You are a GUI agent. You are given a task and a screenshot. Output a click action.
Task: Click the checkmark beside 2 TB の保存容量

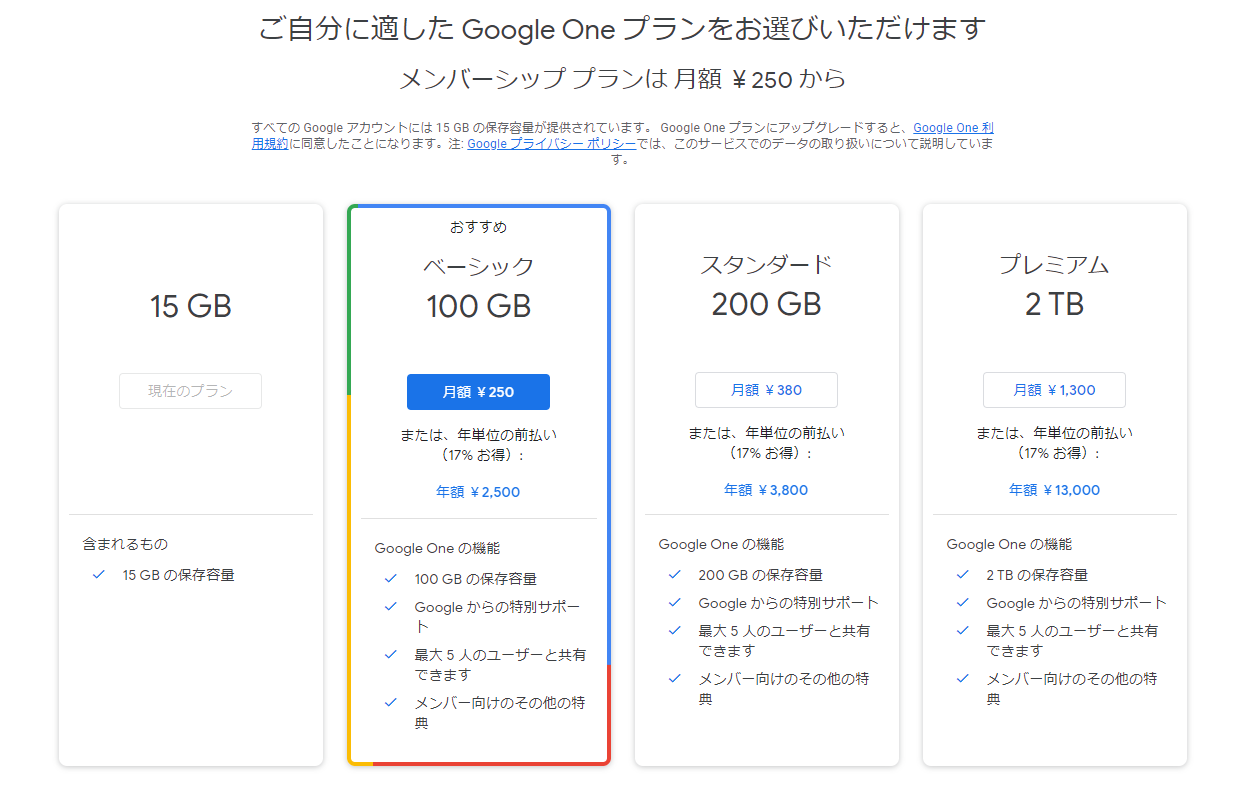[x=963, y=575]
